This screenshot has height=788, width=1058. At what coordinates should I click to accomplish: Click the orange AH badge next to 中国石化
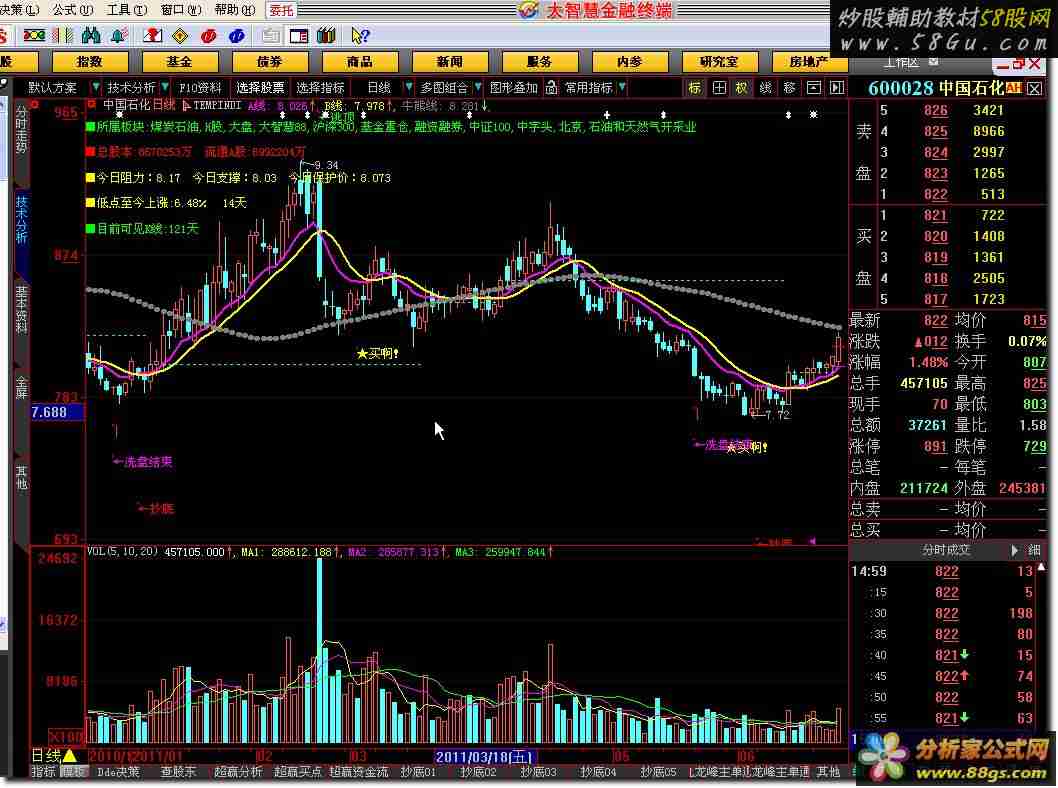[x=1013, y=88]
